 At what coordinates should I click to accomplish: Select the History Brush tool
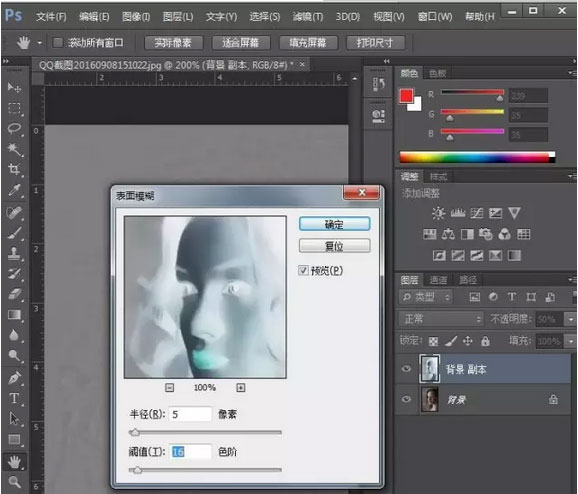click(x=14, y=274)
